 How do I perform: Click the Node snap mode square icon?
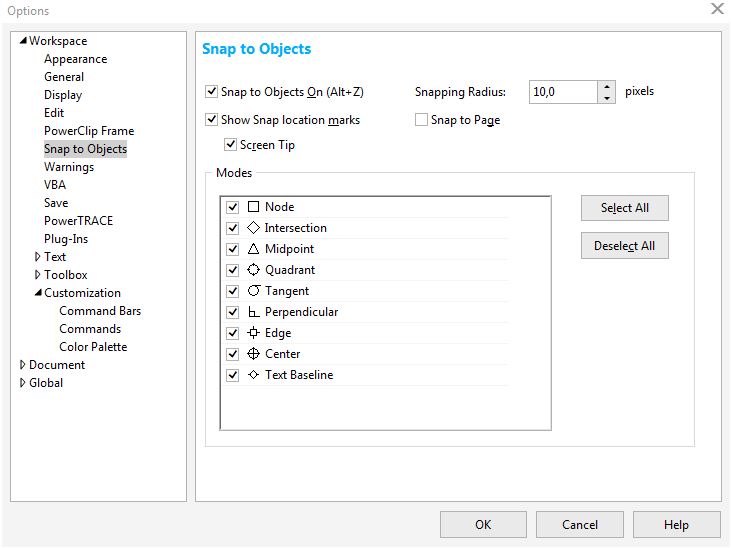tap(254, 207)
